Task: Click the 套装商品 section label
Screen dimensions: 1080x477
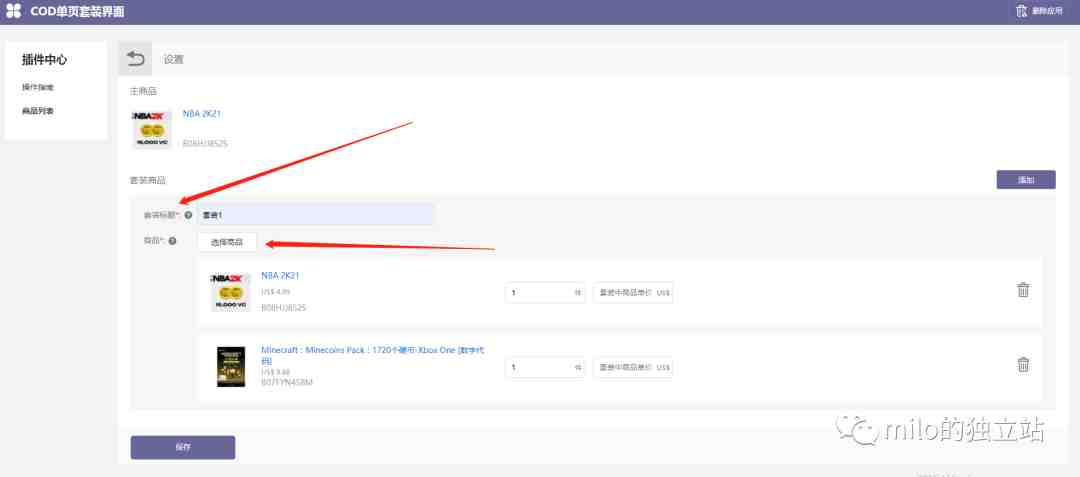Action: [148, 180]
